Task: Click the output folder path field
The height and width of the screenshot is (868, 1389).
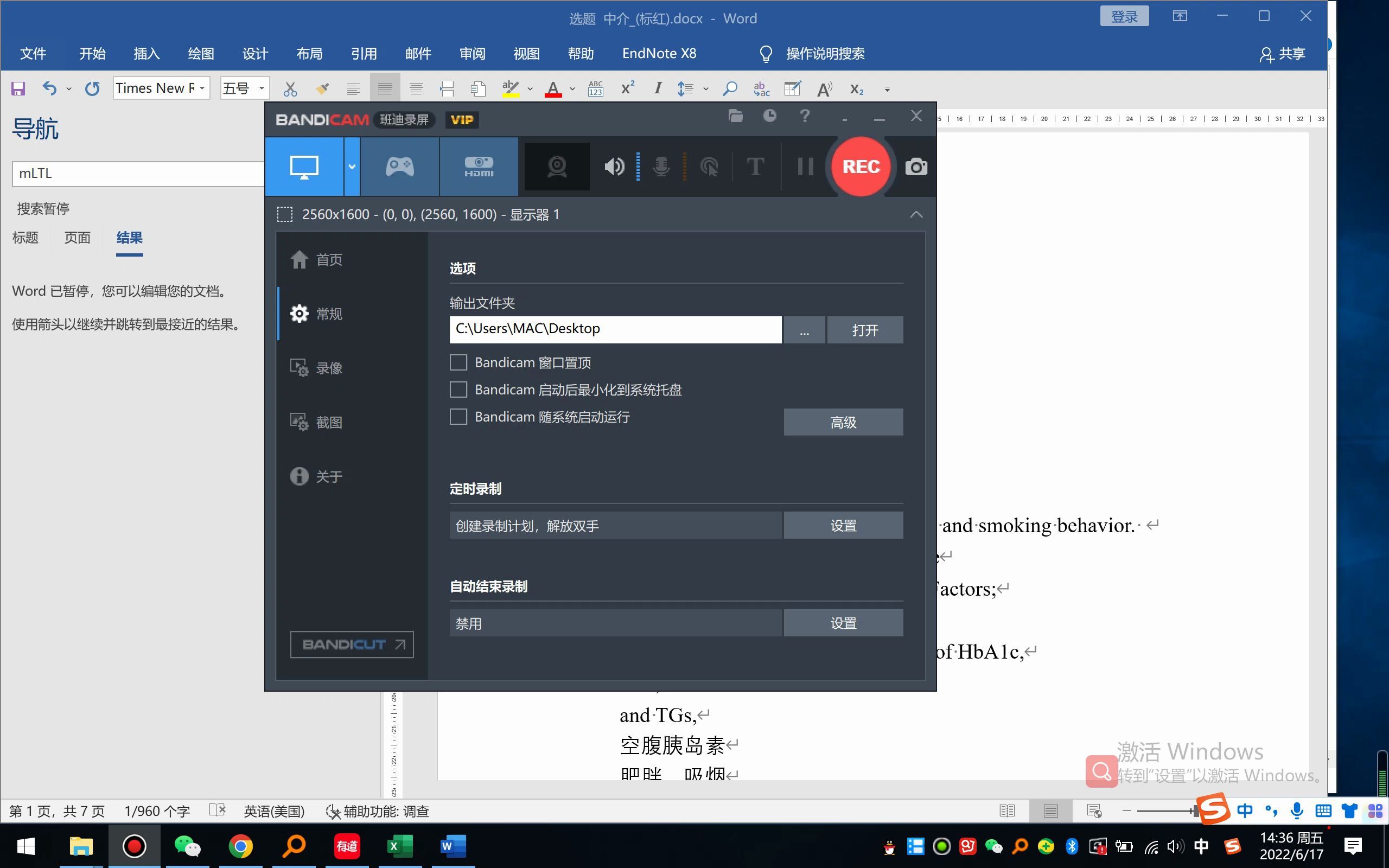Action: coord(615,329)
